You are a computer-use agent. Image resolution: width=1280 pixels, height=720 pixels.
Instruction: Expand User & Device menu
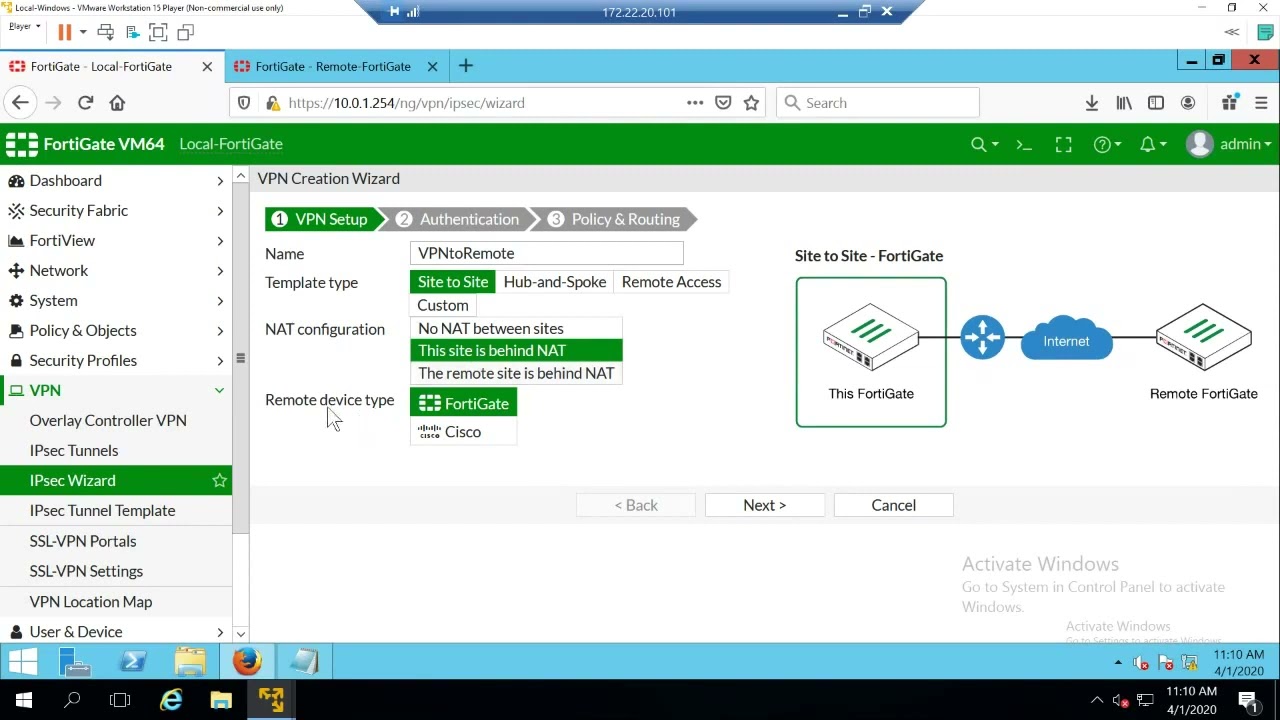pos(116,632)
